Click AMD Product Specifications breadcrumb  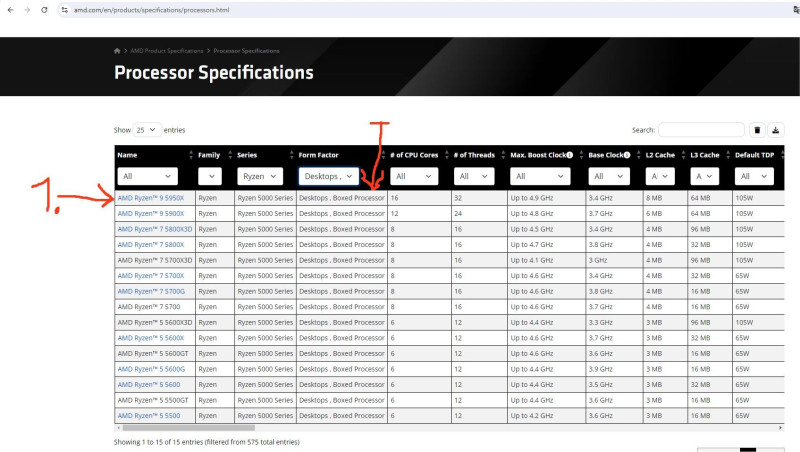point(167,51)
